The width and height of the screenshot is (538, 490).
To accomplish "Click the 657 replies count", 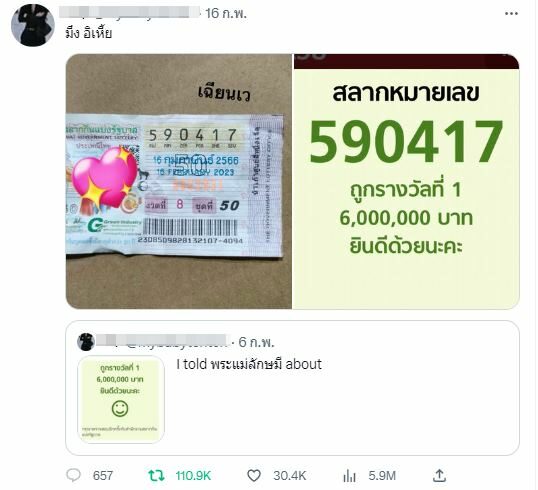I will 103,476.
